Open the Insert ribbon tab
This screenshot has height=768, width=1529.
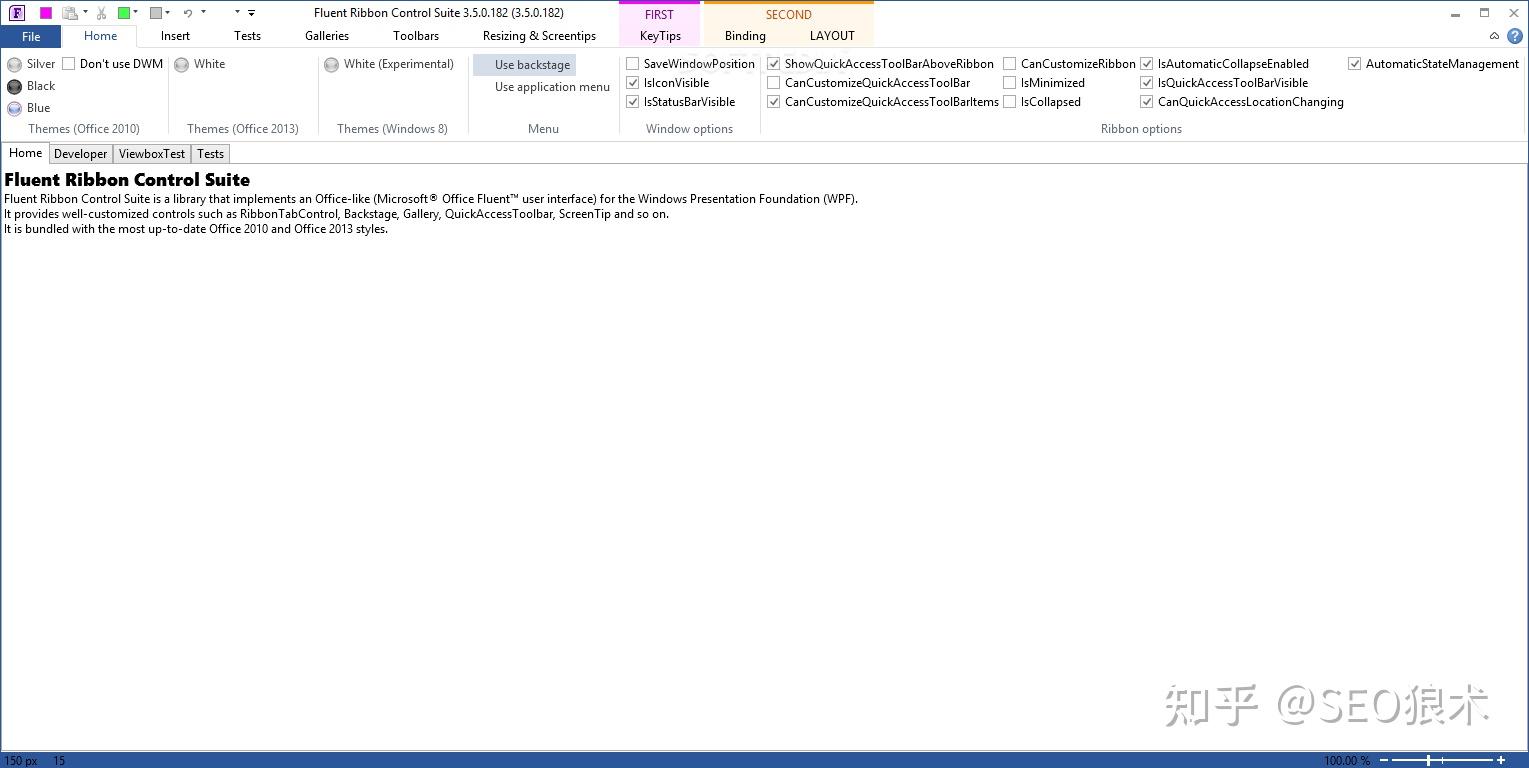pyautogui.click(x=175, y=35)
